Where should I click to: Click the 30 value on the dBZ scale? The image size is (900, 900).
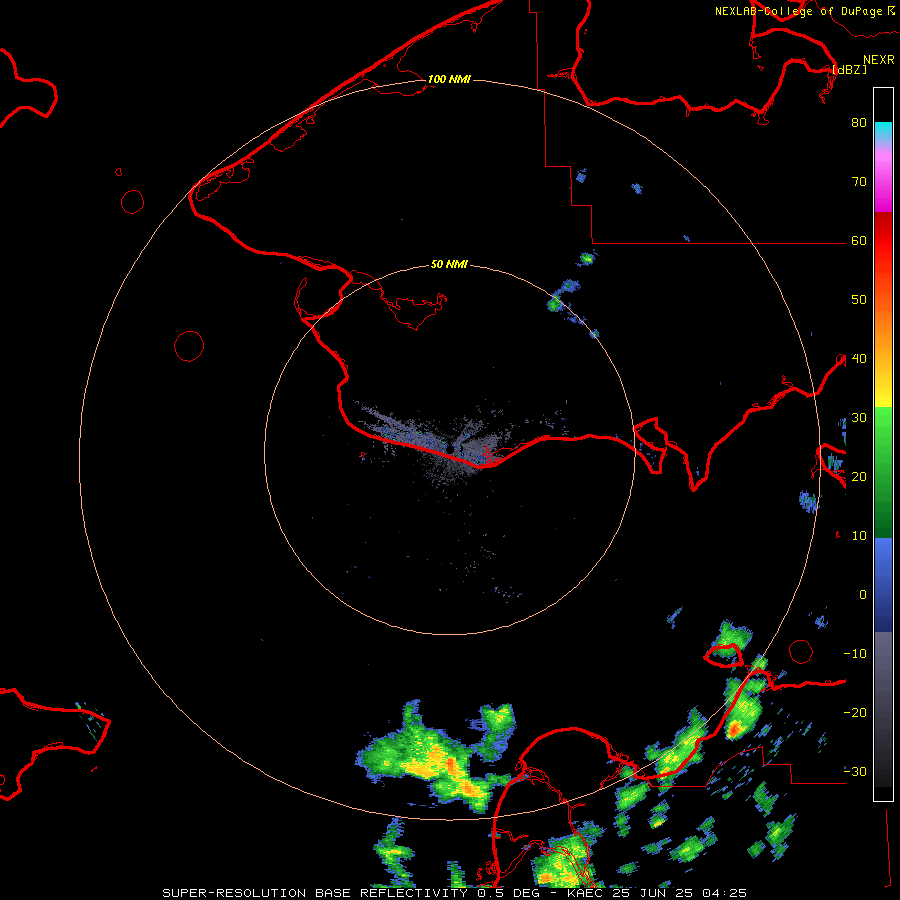[859, 417]
